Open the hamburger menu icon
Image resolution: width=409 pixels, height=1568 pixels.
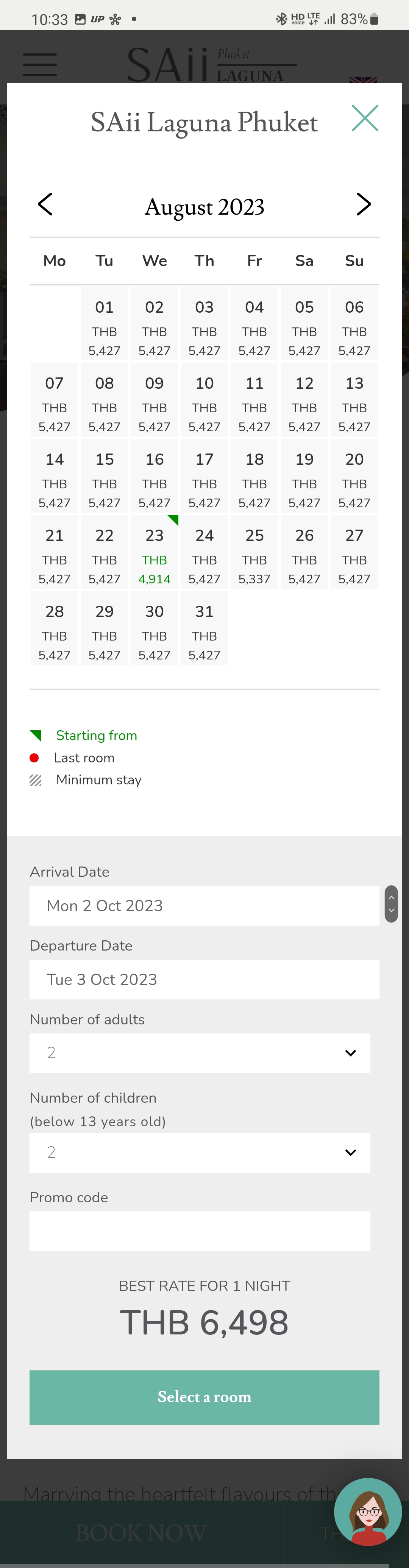coord(39,64)
